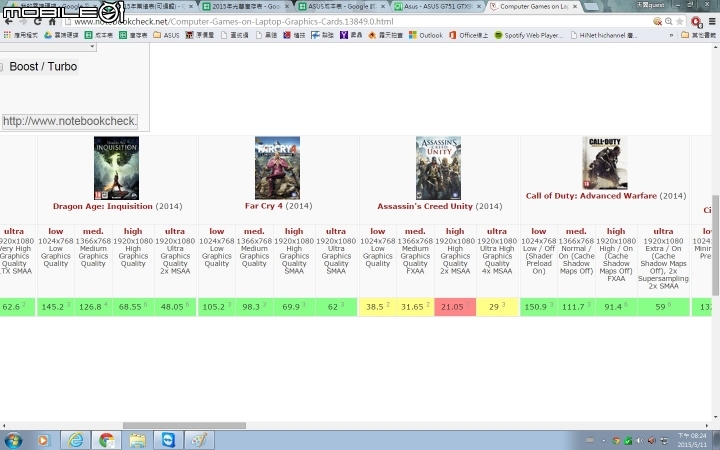
Task: Click the zoom magnifier icon in address bar
Action: click(x=669, y=22)
